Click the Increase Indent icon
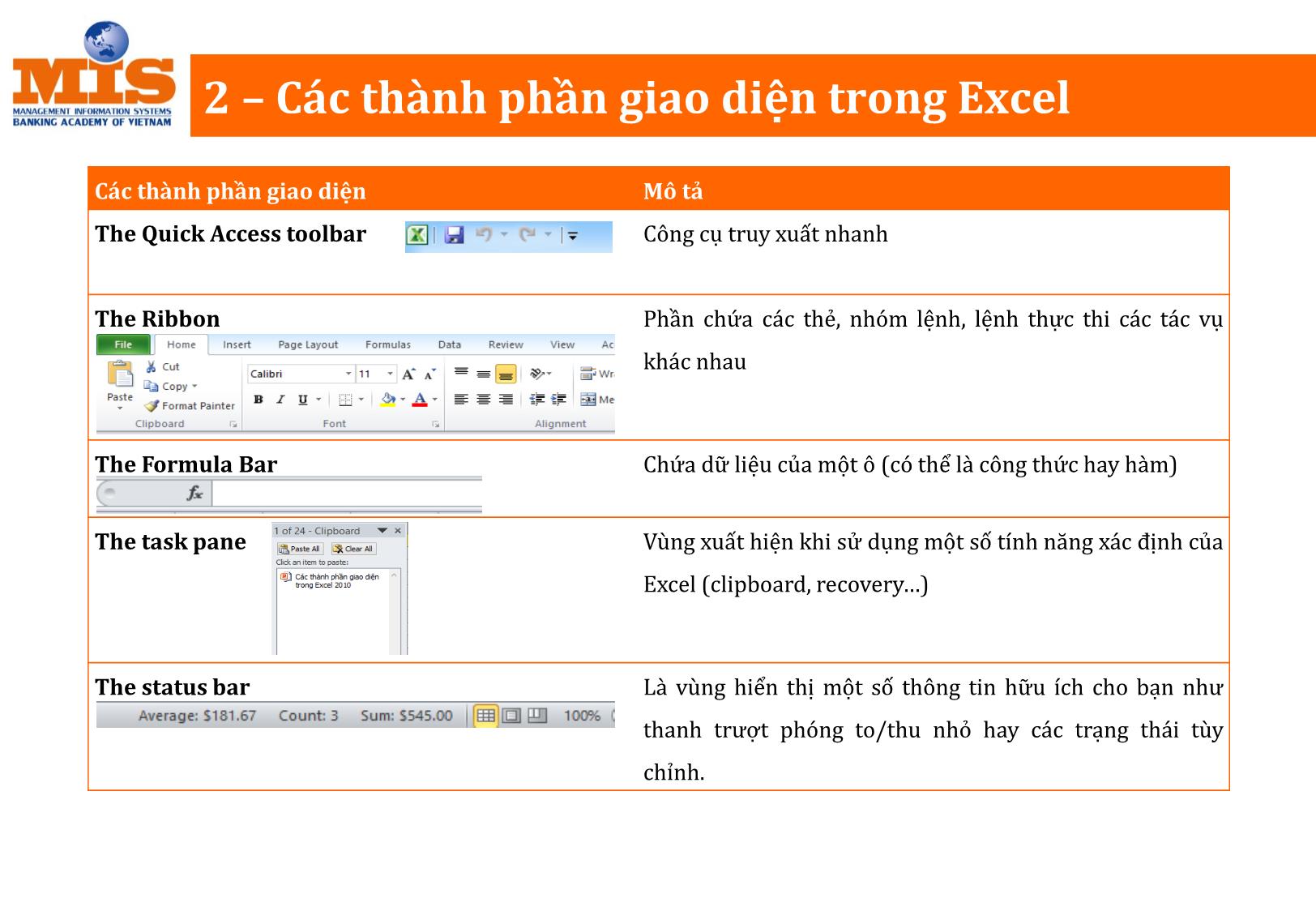Image resolution: width=1316 pixels, height=911 pixels. [x=559, y=399]
